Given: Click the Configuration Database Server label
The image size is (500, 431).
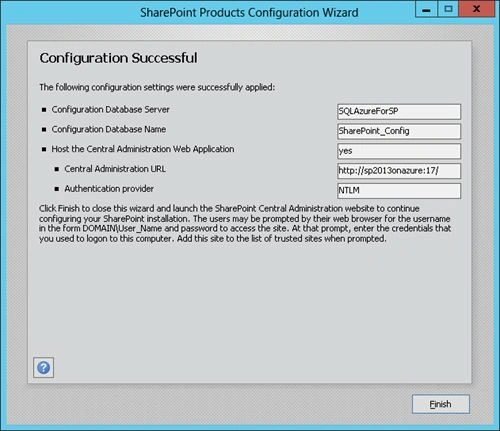Looking at the screenshot, I should click(110, 109).
